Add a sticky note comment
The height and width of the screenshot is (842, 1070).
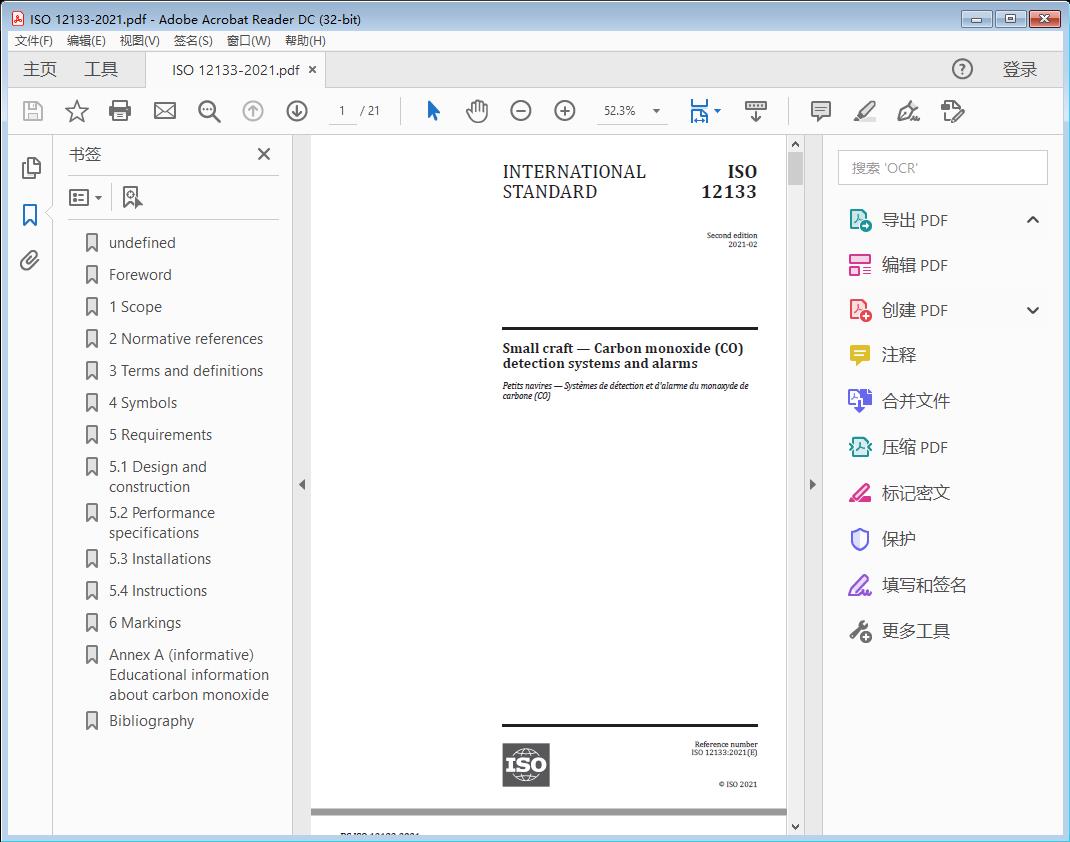(821, 111)
